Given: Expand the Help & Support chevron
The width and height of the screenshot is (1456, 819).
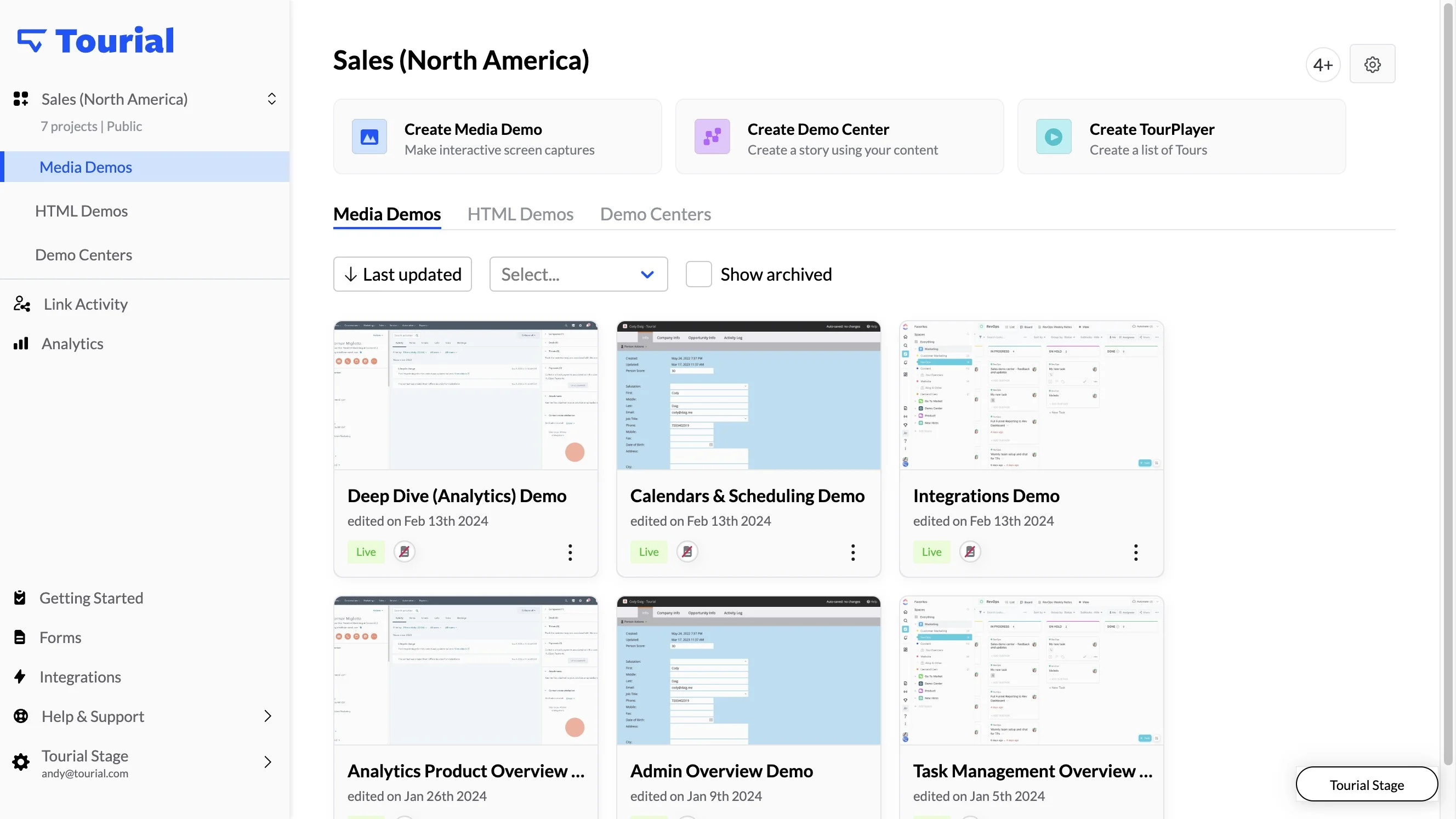Looking at the screenshot, I should [268, 716].
